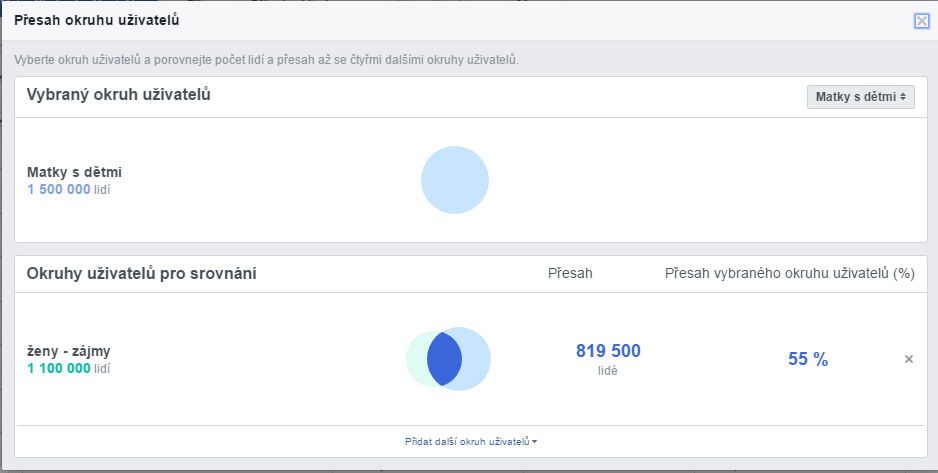Click the light blue part of Venn diagram
The height and width of the screenshot is (473, 938).
tap(477, 359)
